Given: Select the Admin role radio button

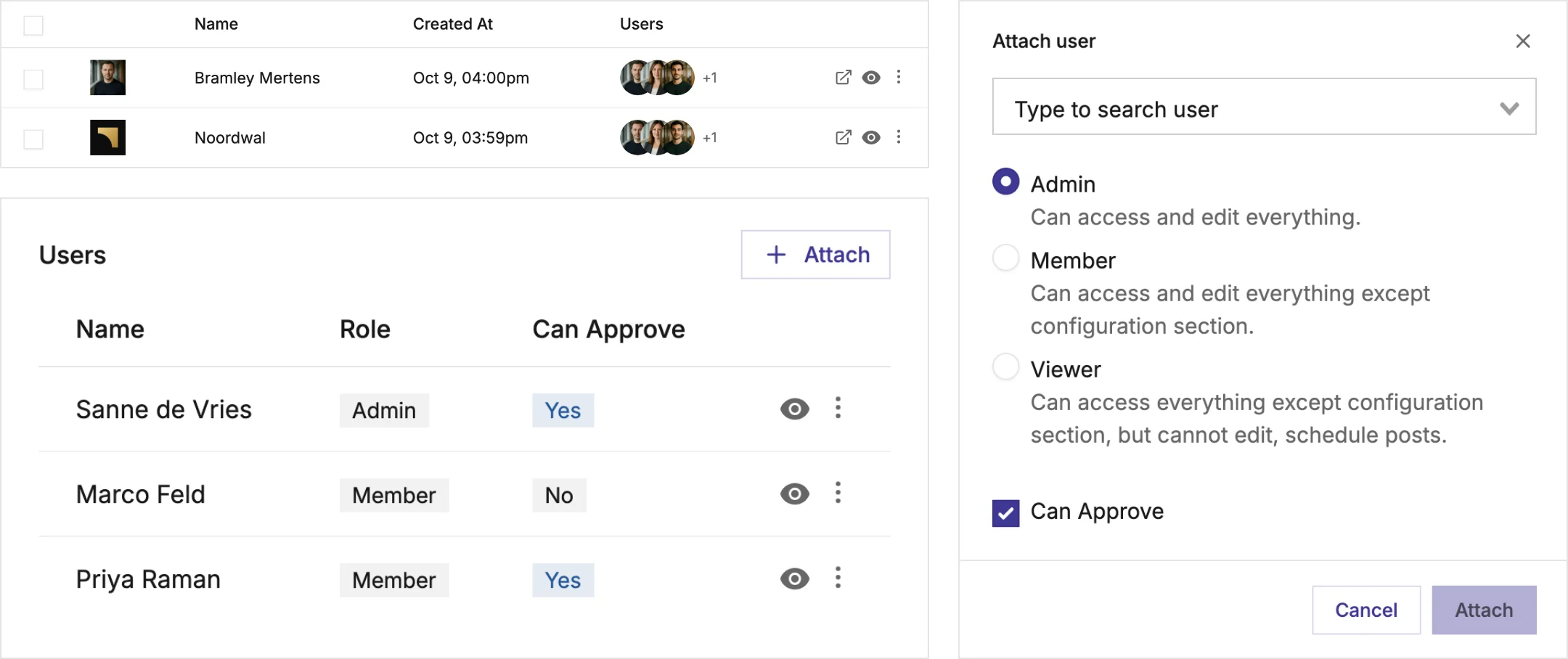Looking at the screenshot, I should click(1005, 181).
